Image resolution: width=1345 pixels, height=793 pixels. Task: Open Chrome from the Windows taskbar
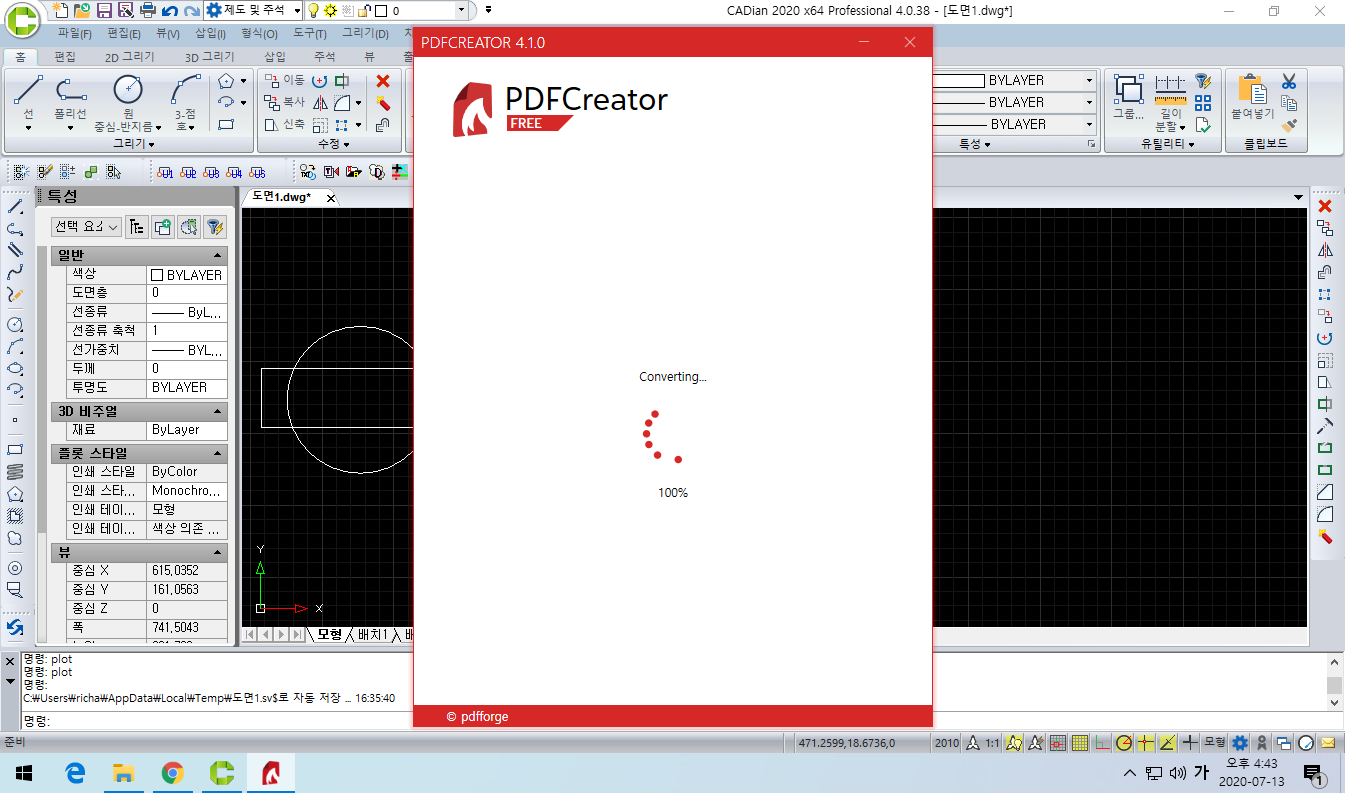point(172,773)
